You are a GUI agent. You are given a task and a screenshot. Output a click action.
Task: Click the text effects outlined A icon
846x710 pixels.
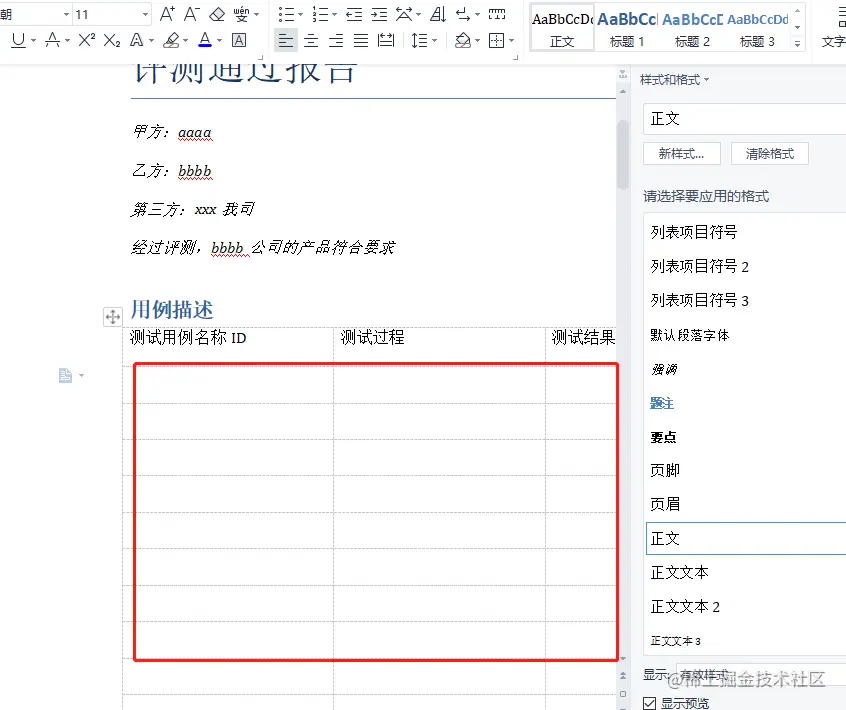click(x=137, y=40)
